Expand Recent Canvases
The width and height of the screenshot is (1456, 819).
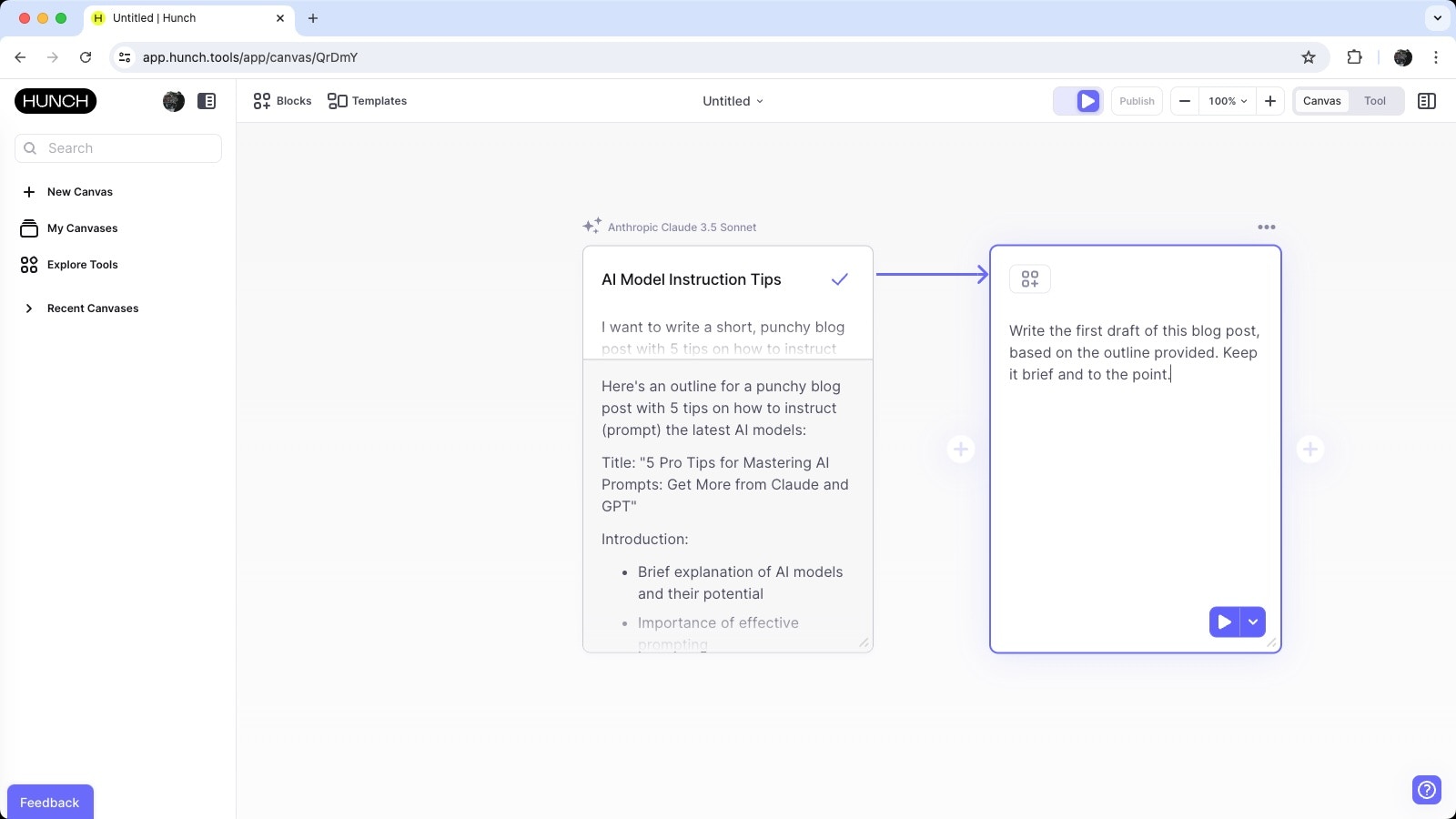[x=92, y=308]
